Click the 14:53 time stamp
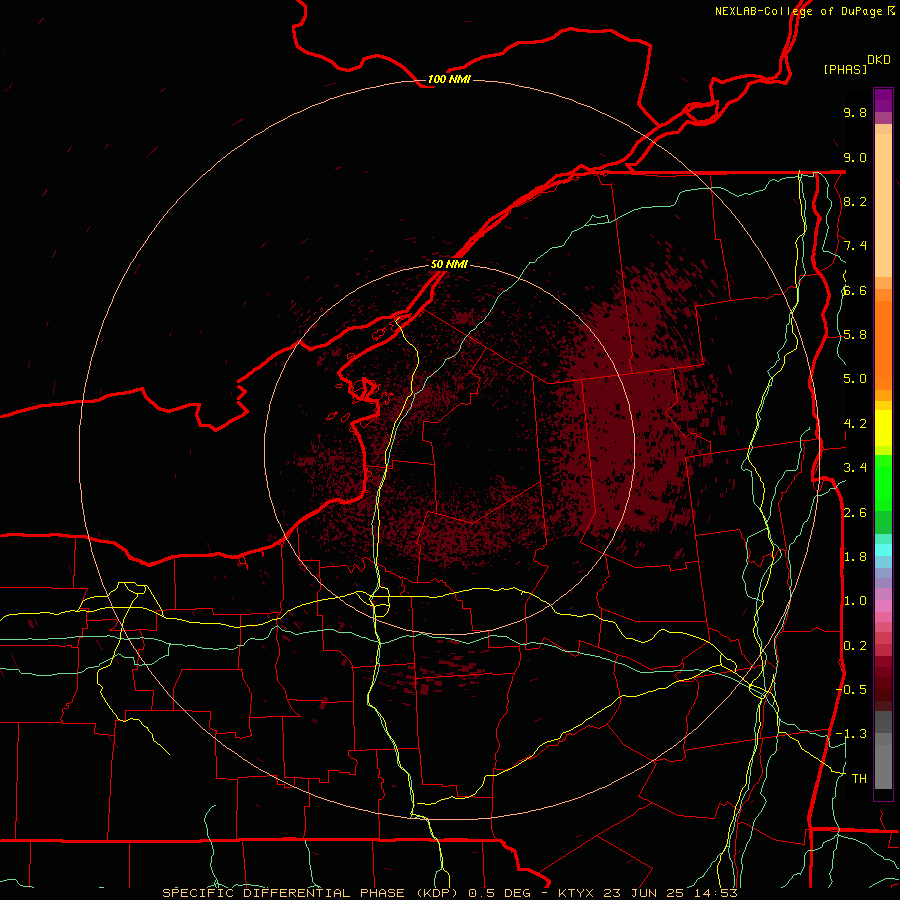Viewport: 900px width, 900px height. click(714, 893)
